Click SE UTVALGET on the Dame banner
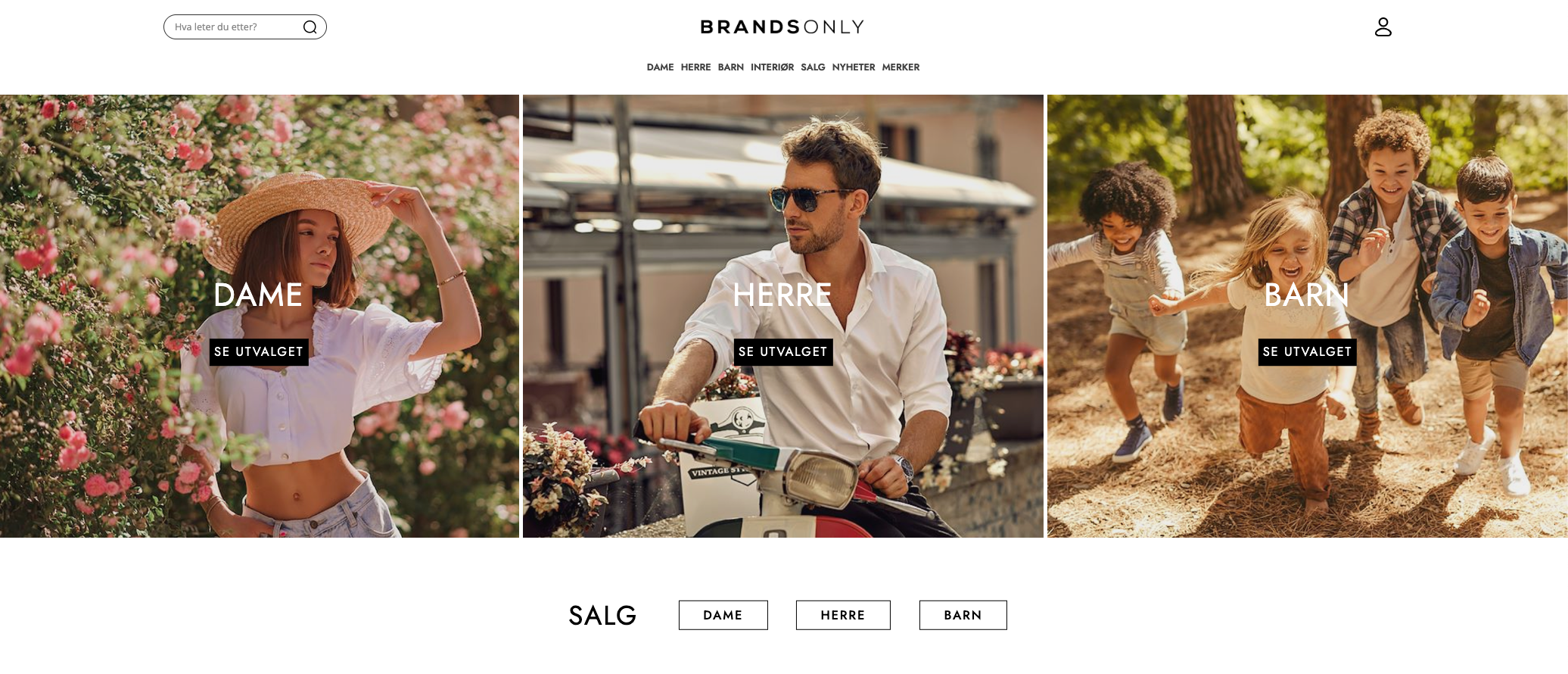Viewport: 1568px width, 674px height. (x=259, y=352)
